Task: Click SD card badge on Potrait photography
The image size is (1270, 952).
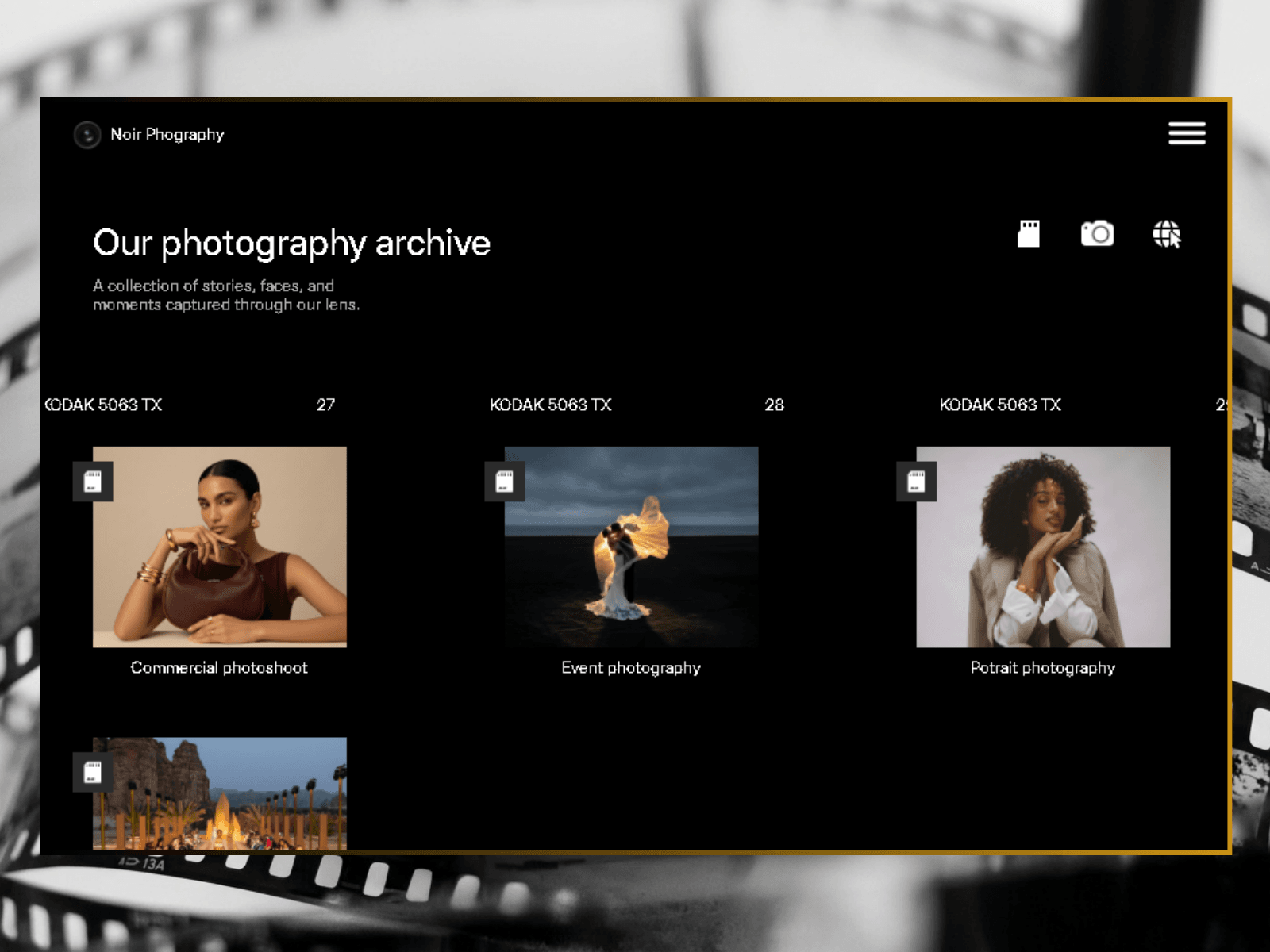Action: (916, 482)
